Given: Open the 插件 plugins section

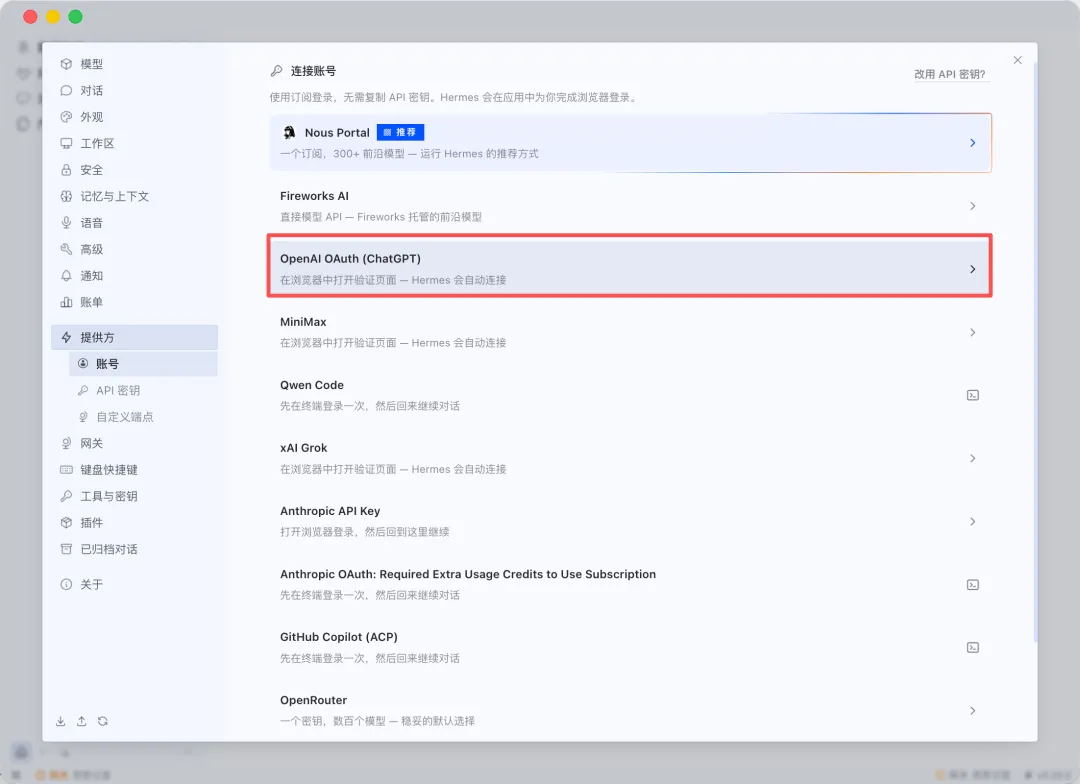Looking at the screenshot, I should pyautogui.click(x=134, y=523).
